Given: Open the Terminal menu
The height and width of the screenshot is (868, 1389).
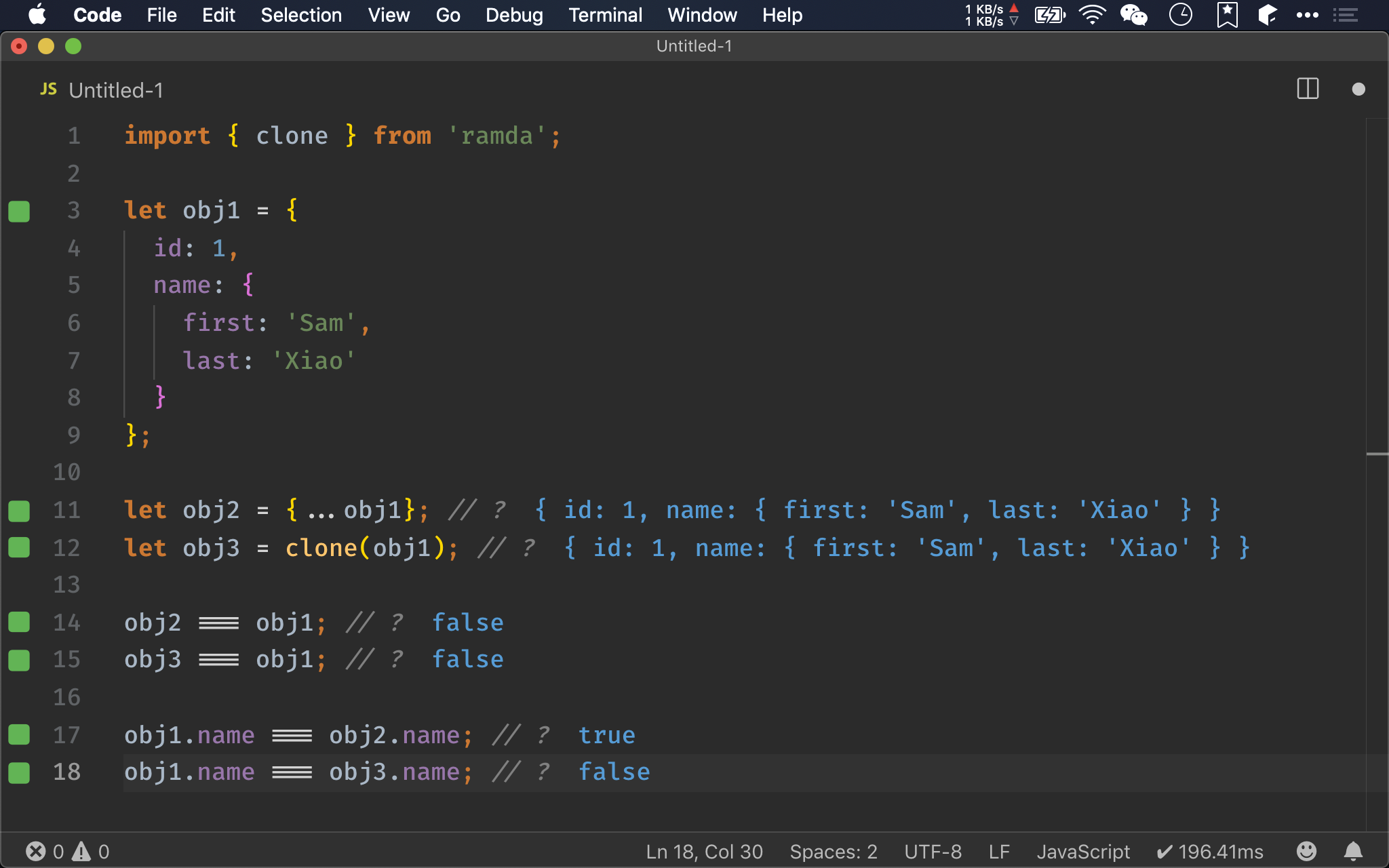Looking at the screenshot, I should (605, 15).
